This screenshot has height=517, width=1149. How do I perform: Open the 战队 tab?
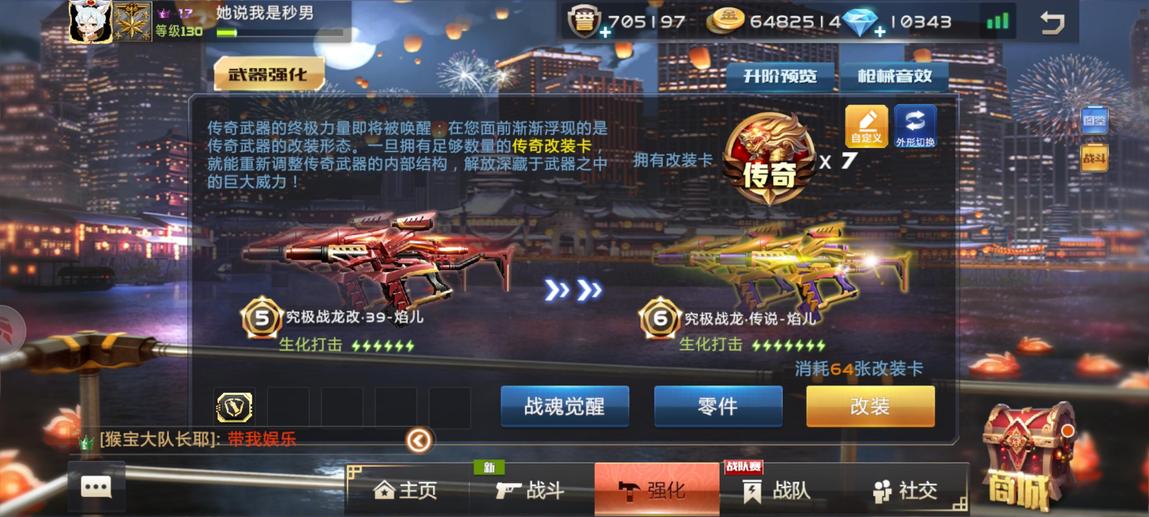777,490
